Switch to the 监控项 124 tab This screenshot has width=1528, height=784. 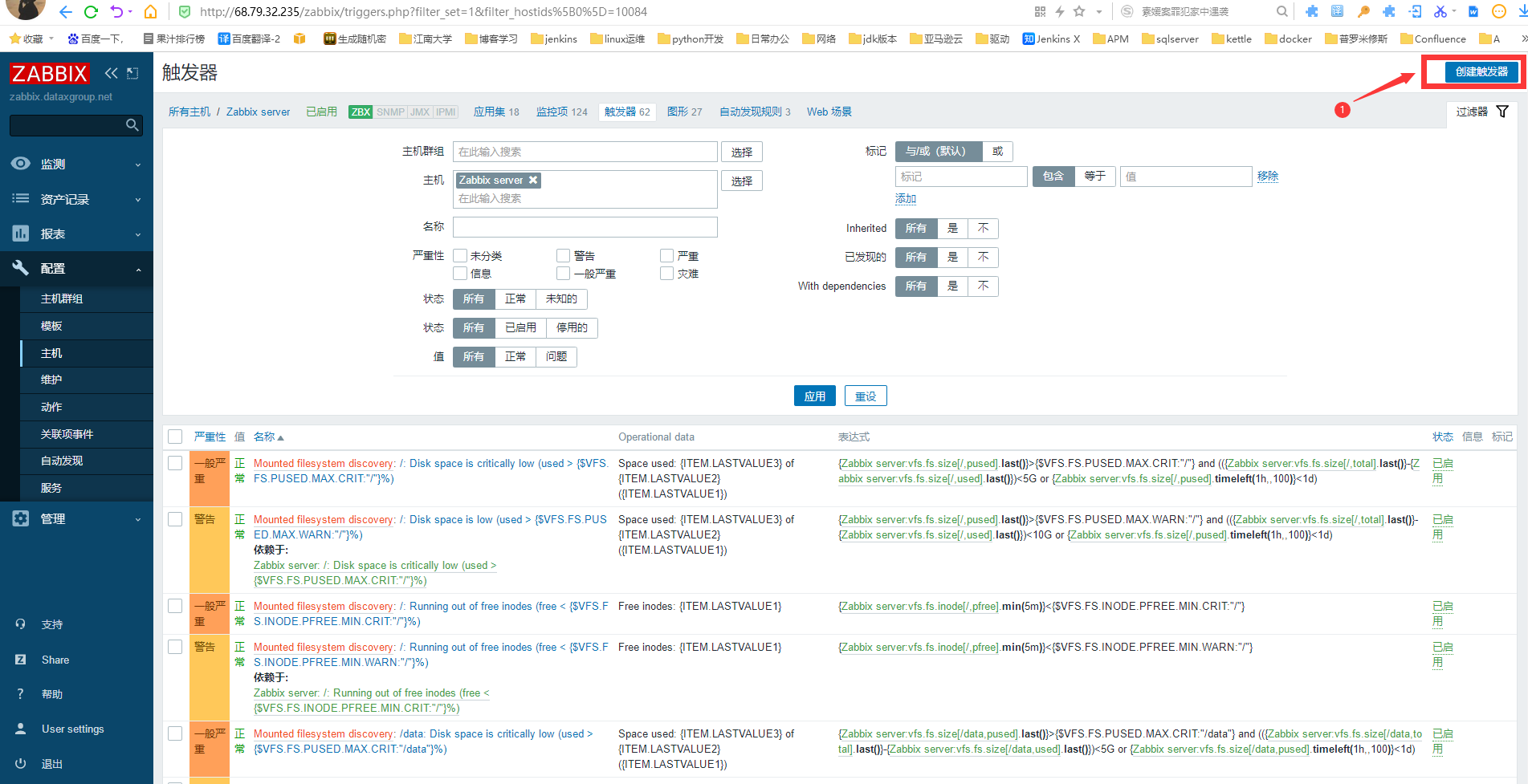pos(562,112)
